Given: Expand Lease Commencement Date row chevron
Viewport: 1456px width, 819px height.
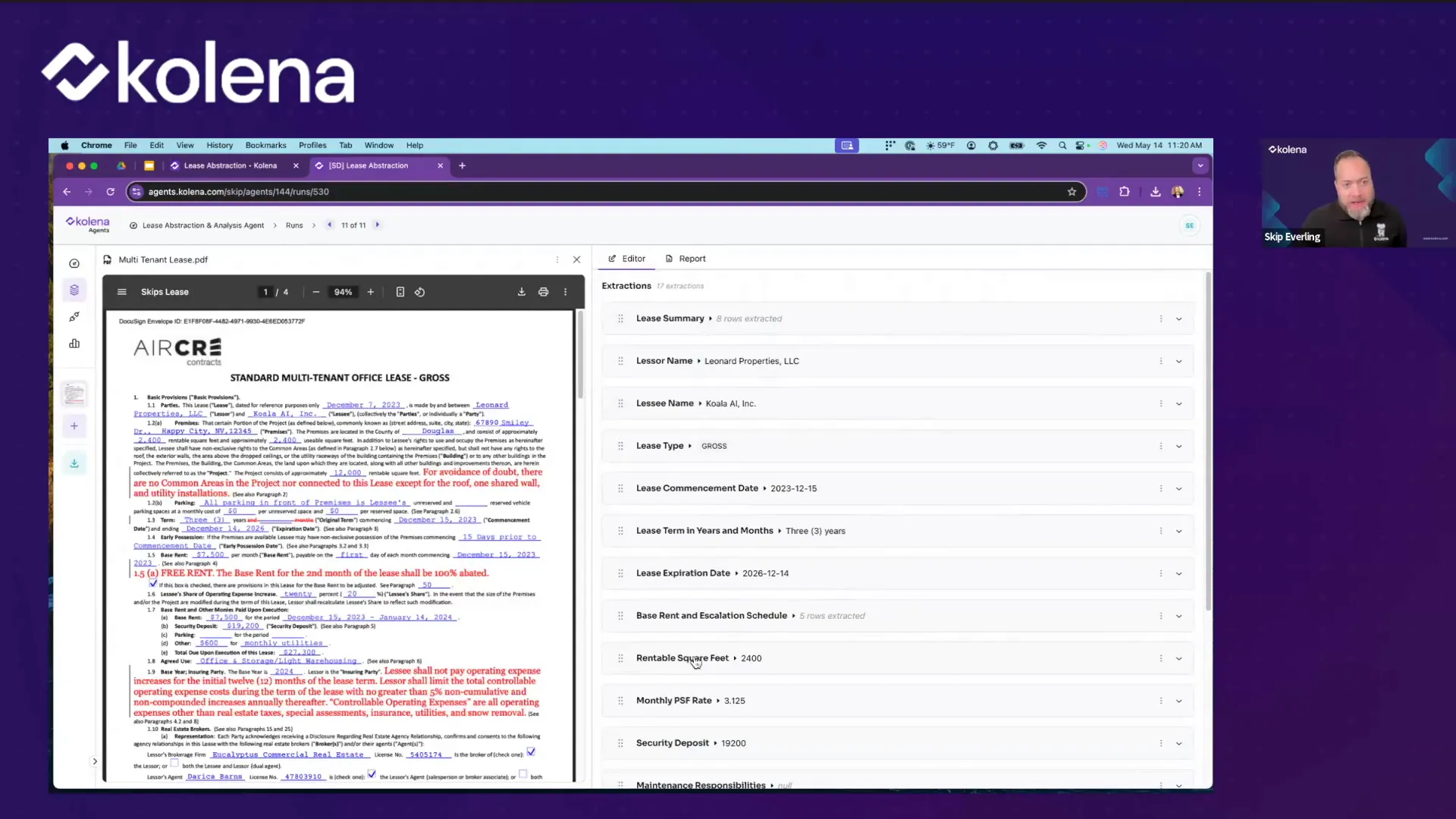Looking at the screenshot, I should click(1179, 489).
